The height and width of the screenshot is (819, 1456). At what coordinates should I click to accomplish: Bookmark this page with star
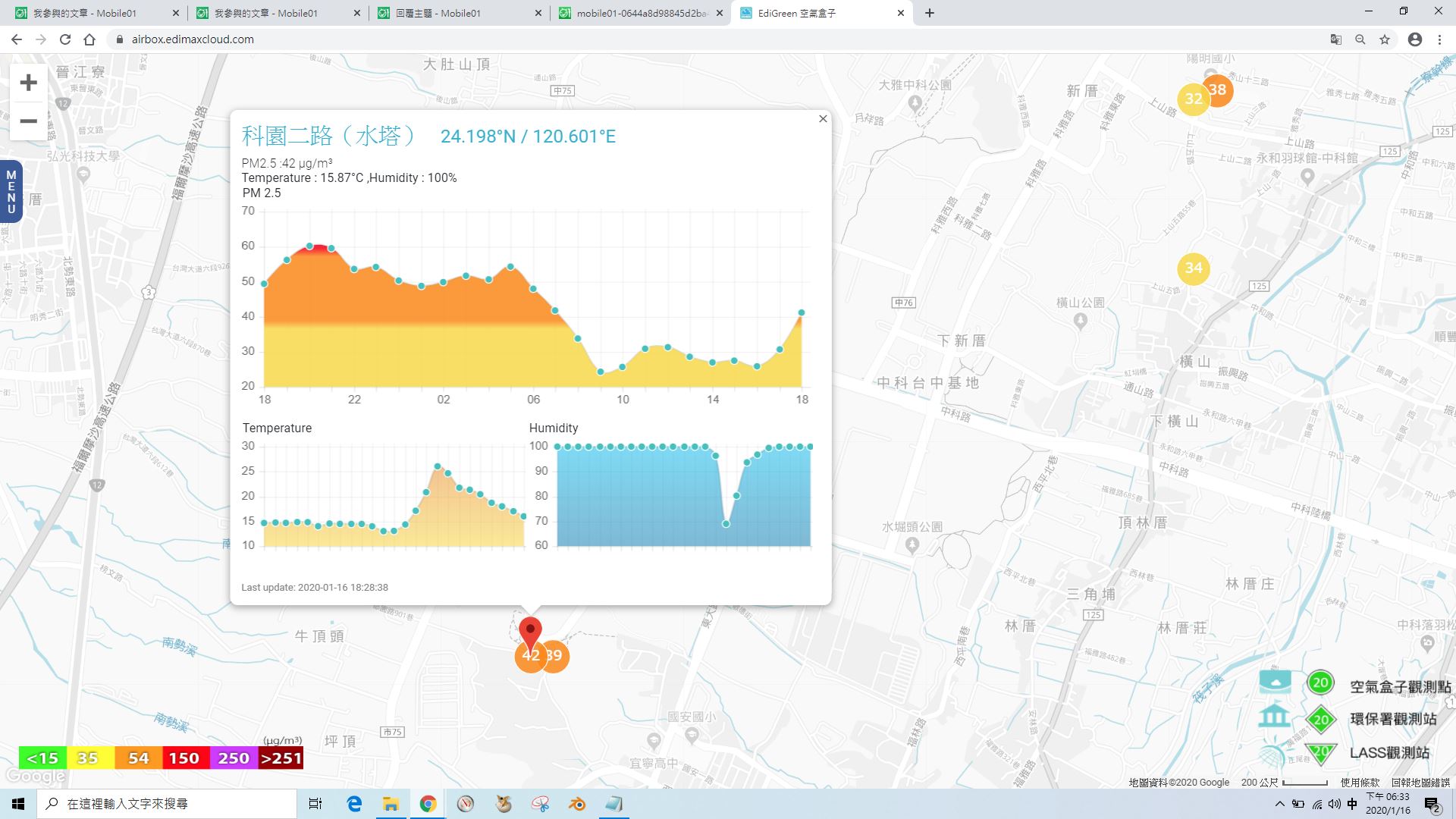click(x=1385, y=39)
